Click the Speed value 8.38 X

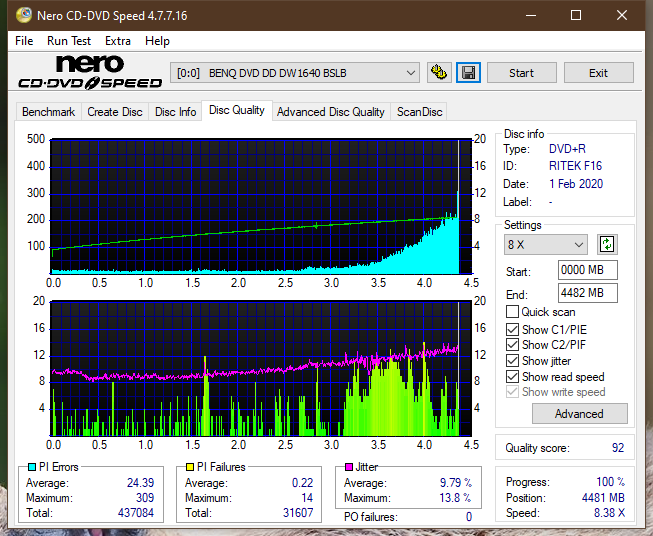609,513
